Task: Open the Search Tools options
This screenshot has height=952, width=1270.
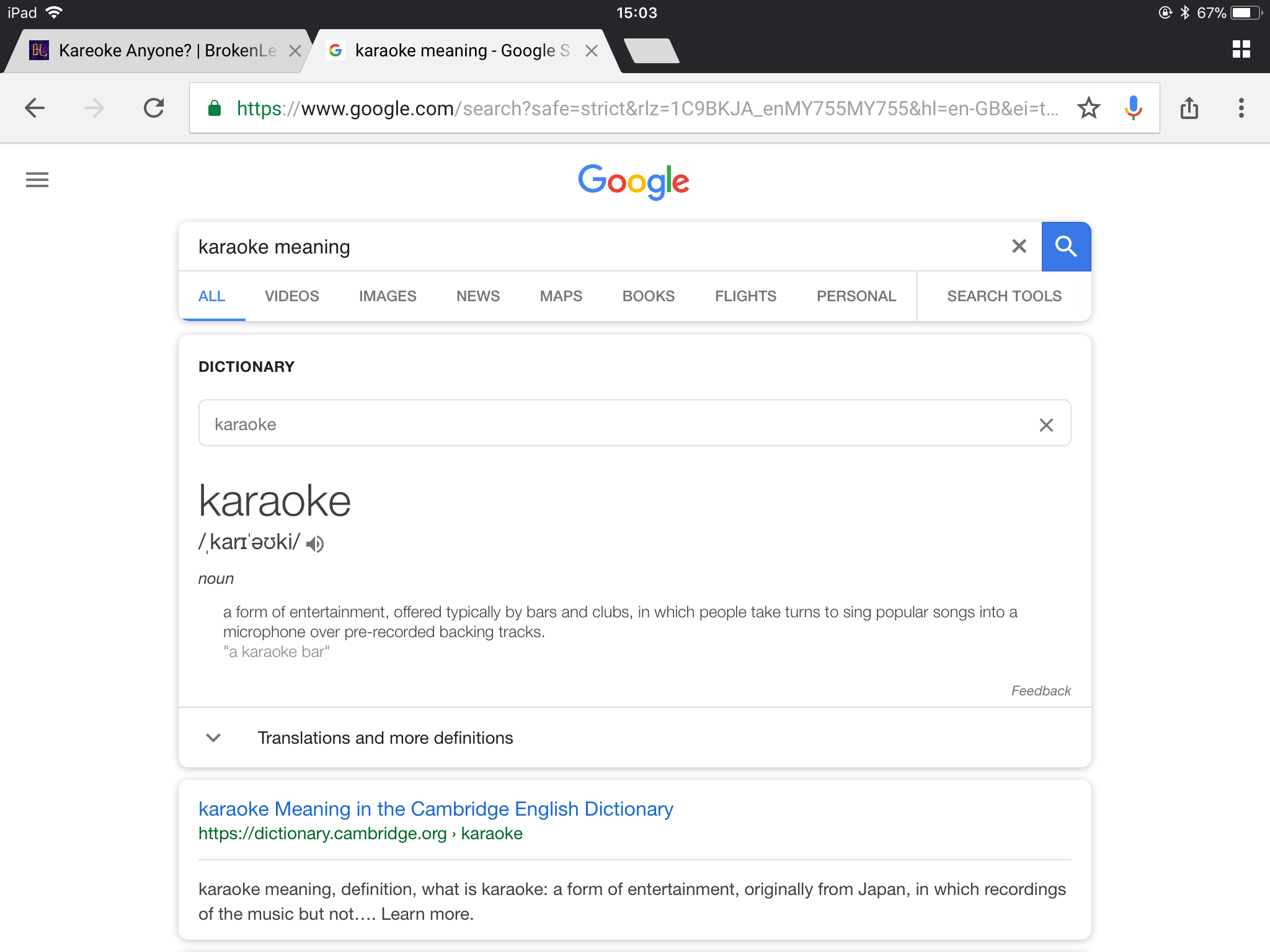Action: (1004, 296)
